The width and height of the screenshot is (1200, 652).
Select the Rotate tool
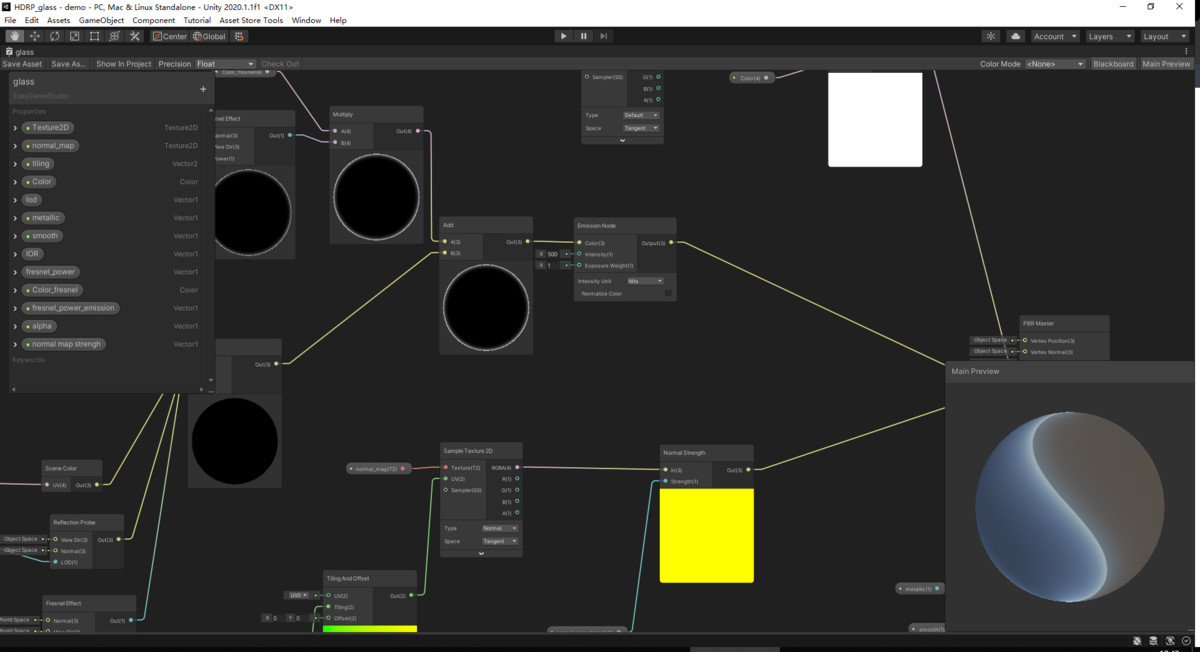54,35
